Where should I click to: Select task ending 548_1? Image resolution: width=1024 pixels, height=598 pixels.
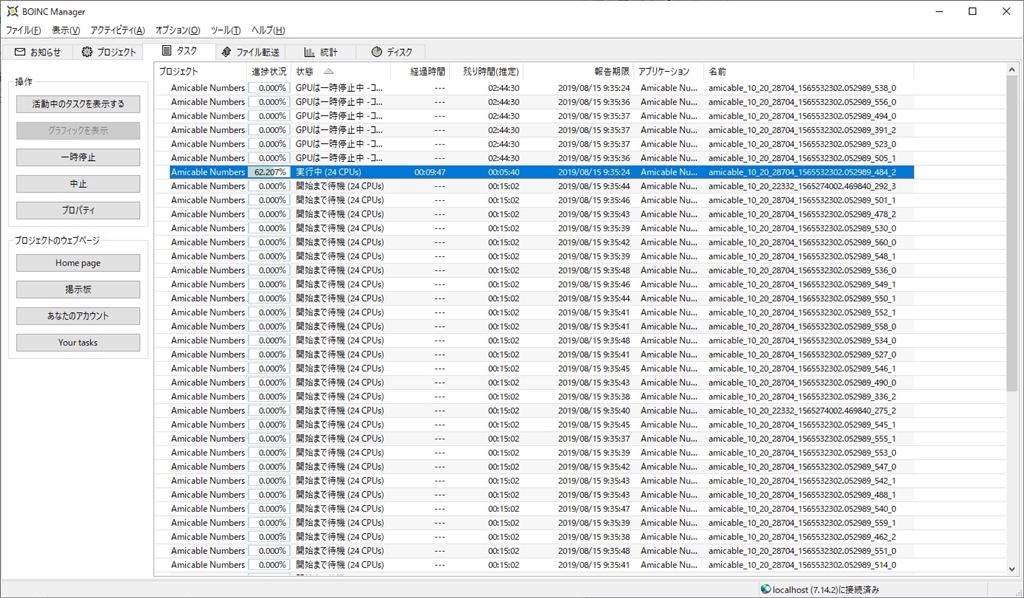tap(534, 257)
